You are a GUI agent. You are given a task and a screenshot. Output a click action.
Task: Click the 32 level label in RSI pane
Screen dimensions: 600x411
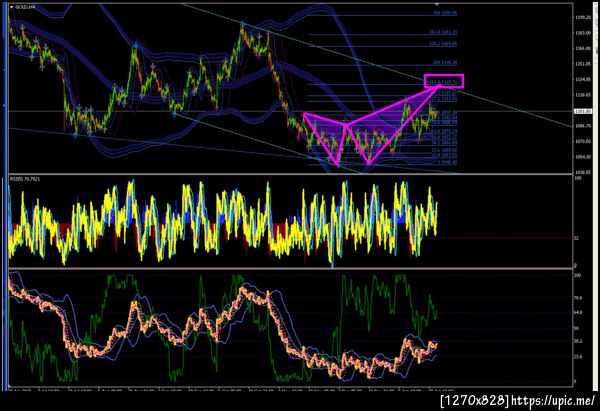(577, 238)
